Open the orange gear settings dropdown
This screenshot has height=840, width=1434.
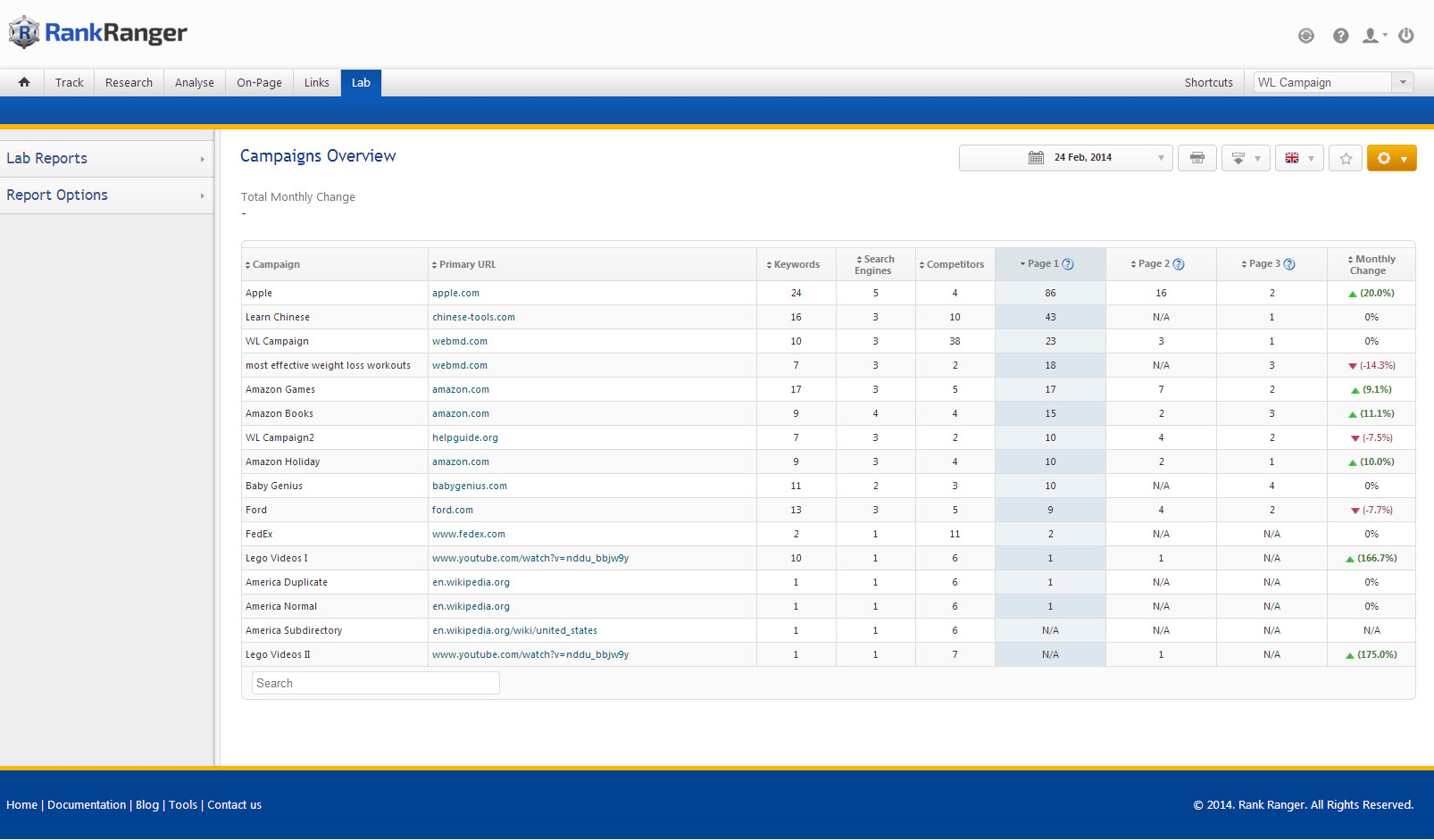click(x=1391, y=158)
